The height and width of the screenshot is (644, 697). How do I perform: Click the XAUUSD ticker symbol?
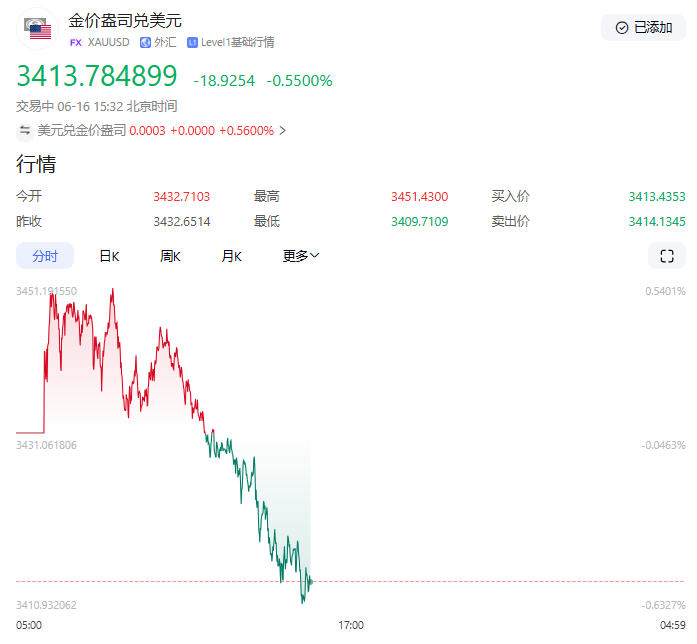point(109,42)
